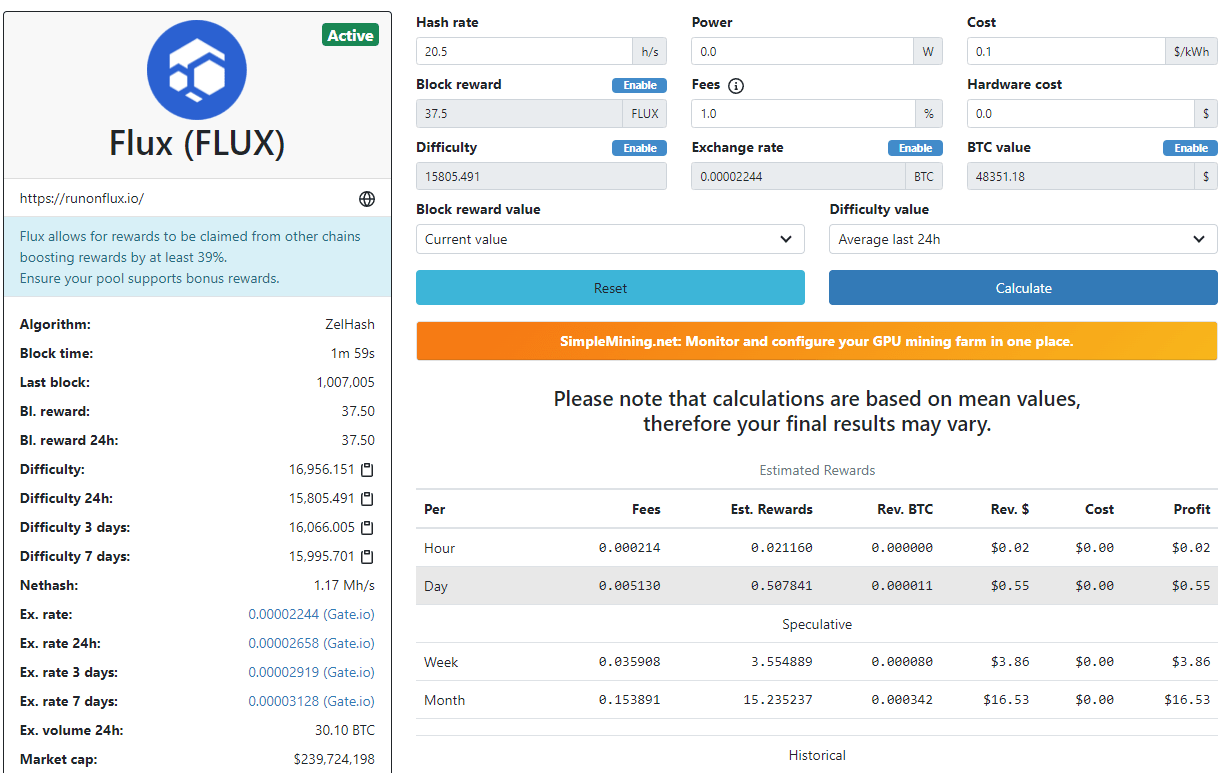Click the Historical section label
1230x773 pixels.
point(817,755)
